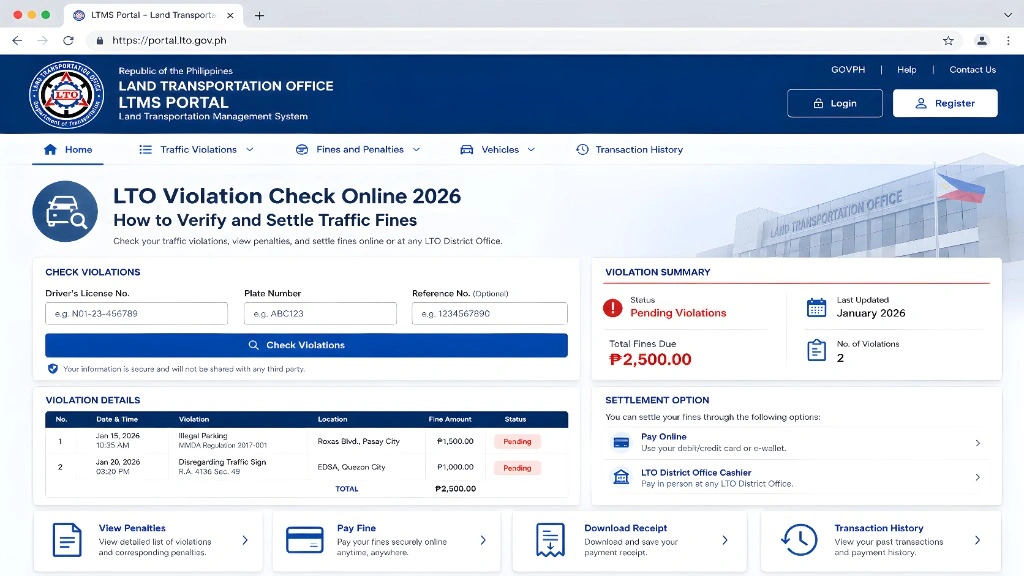Open the Traffic Violations menu
The width and height of the screenshot is (1024, 576).
coord(196,150)
